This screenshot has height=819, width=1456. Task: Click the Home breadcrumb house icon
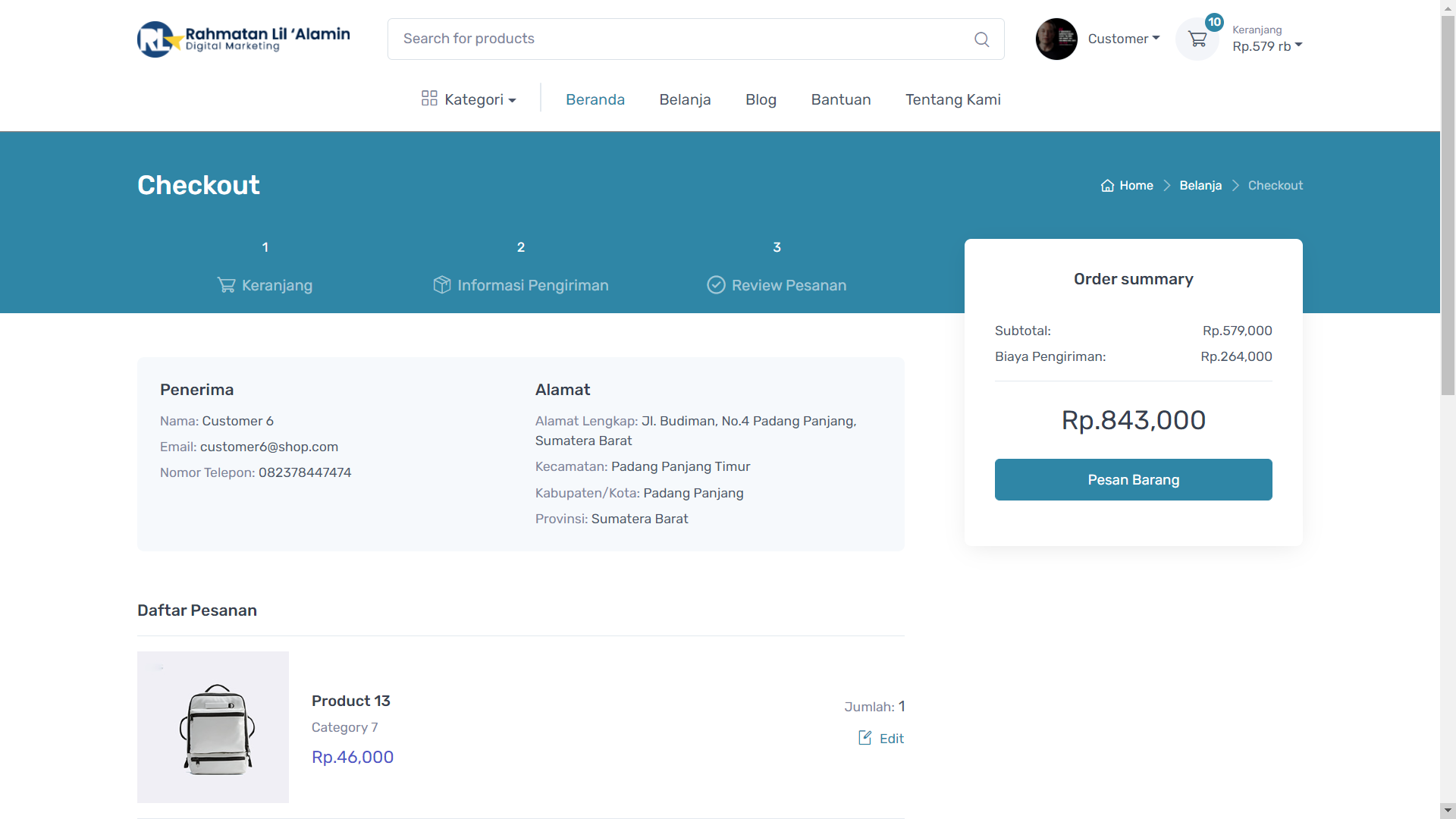click(x=1107, y=186)
